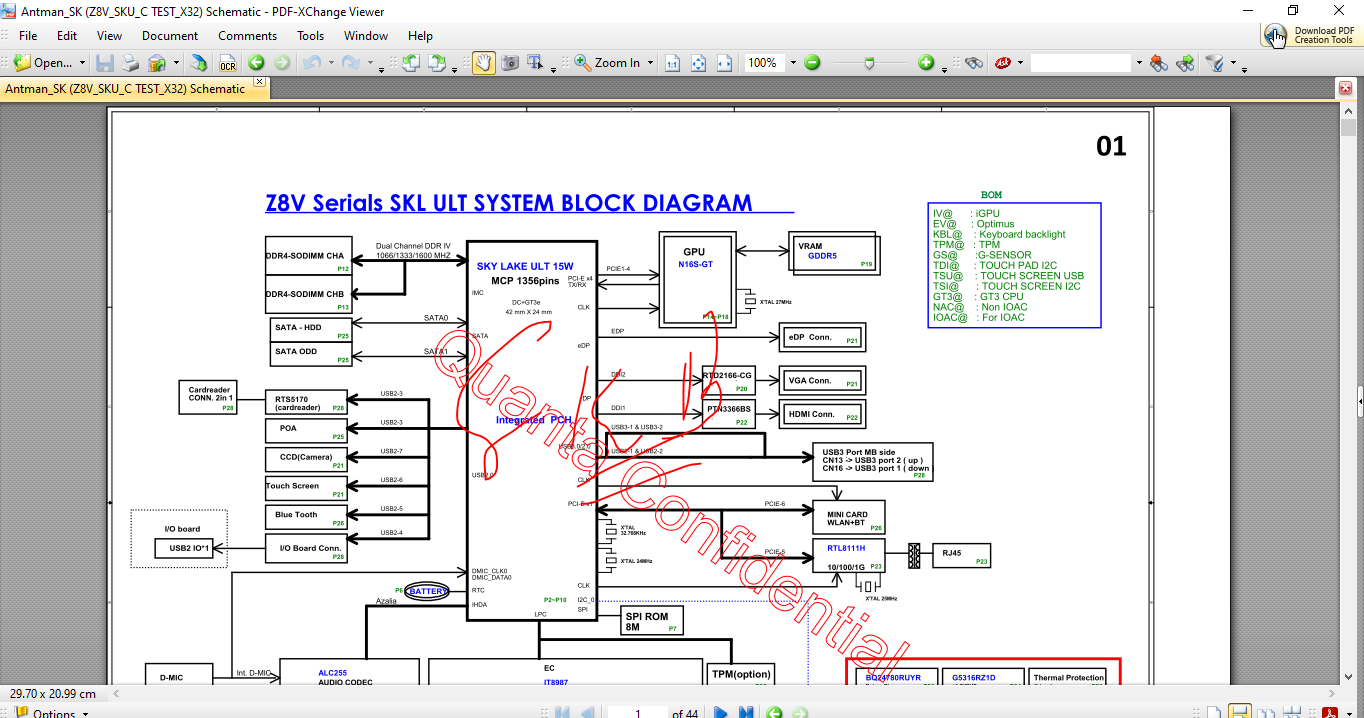
Task: Open the Comments menu
Action: point(248,36)
